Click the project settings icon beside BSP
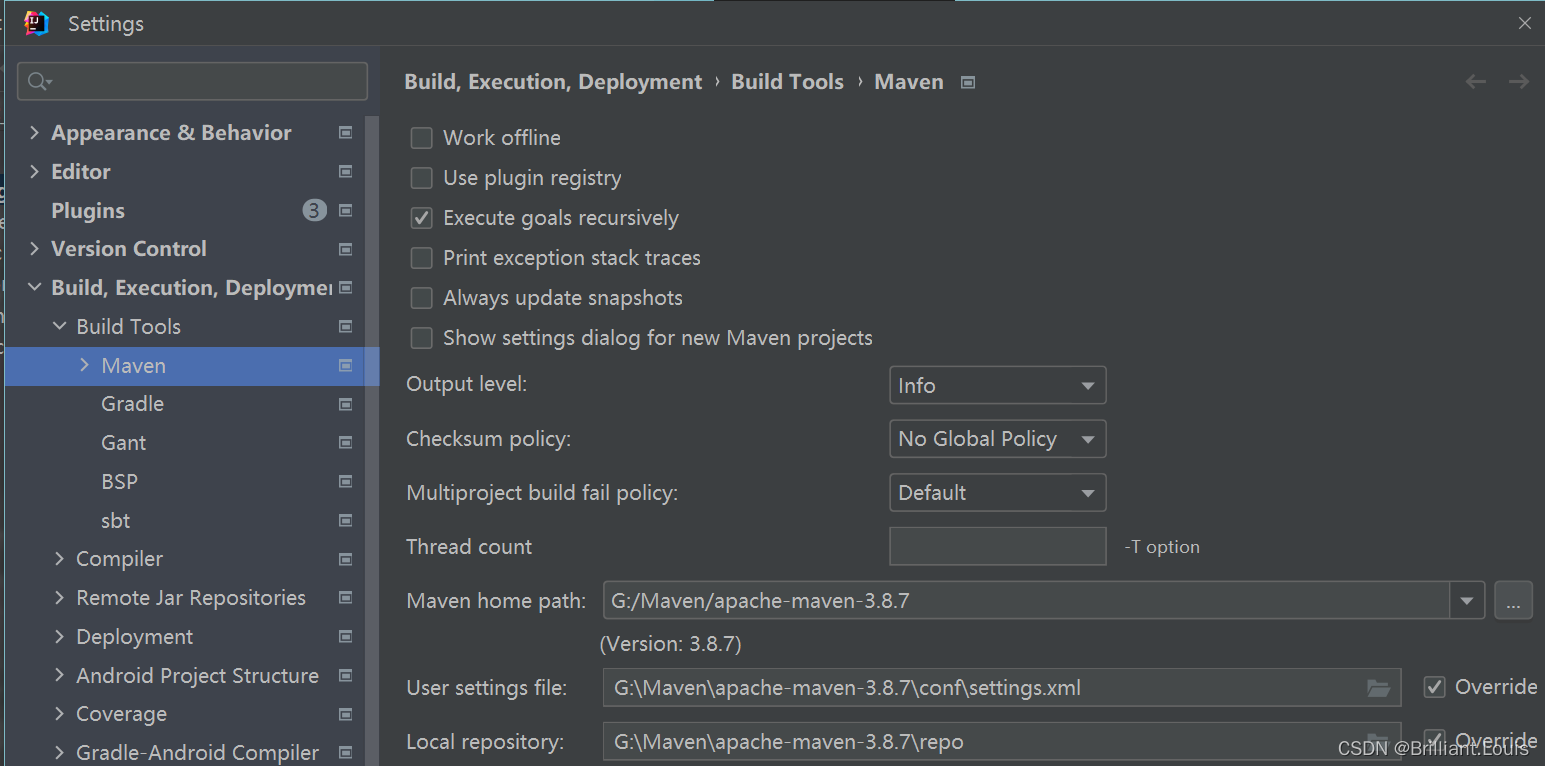This screenshot has height=766, width=1545. 346,482
